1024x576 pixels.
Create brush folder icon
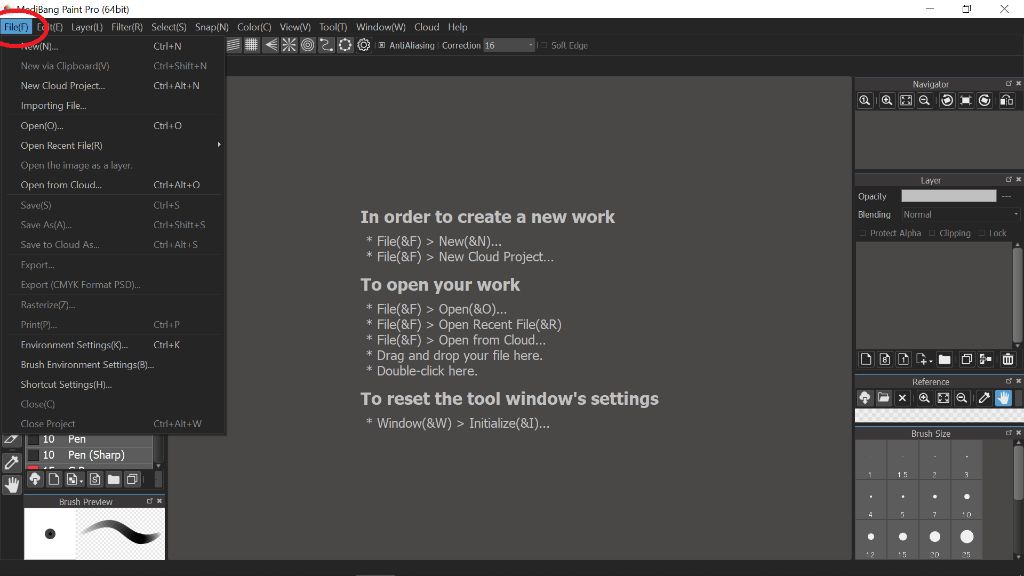(x=114, y=479)
